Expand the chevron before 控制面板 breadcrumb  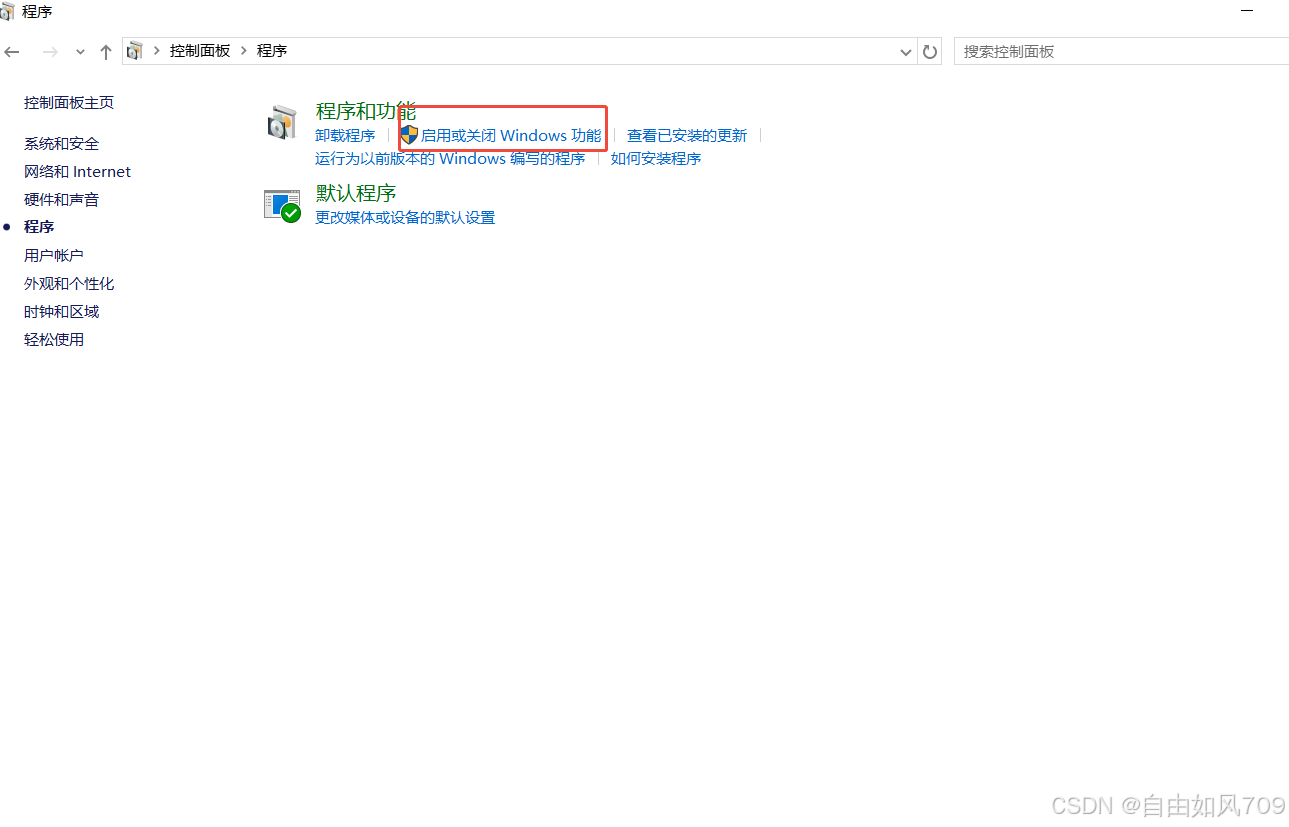(x=157, y=50)
